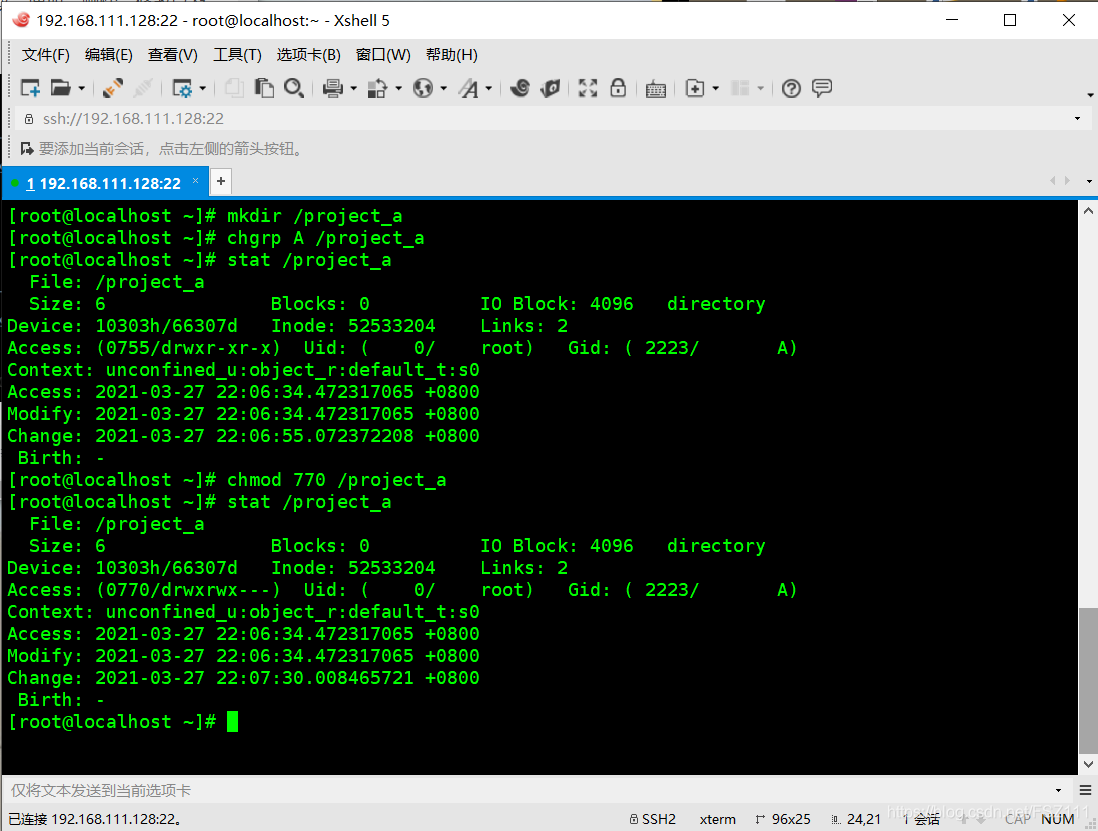Click the Open session folder icon
This screenshot has height=831, width=1098.
coord(60,88)
